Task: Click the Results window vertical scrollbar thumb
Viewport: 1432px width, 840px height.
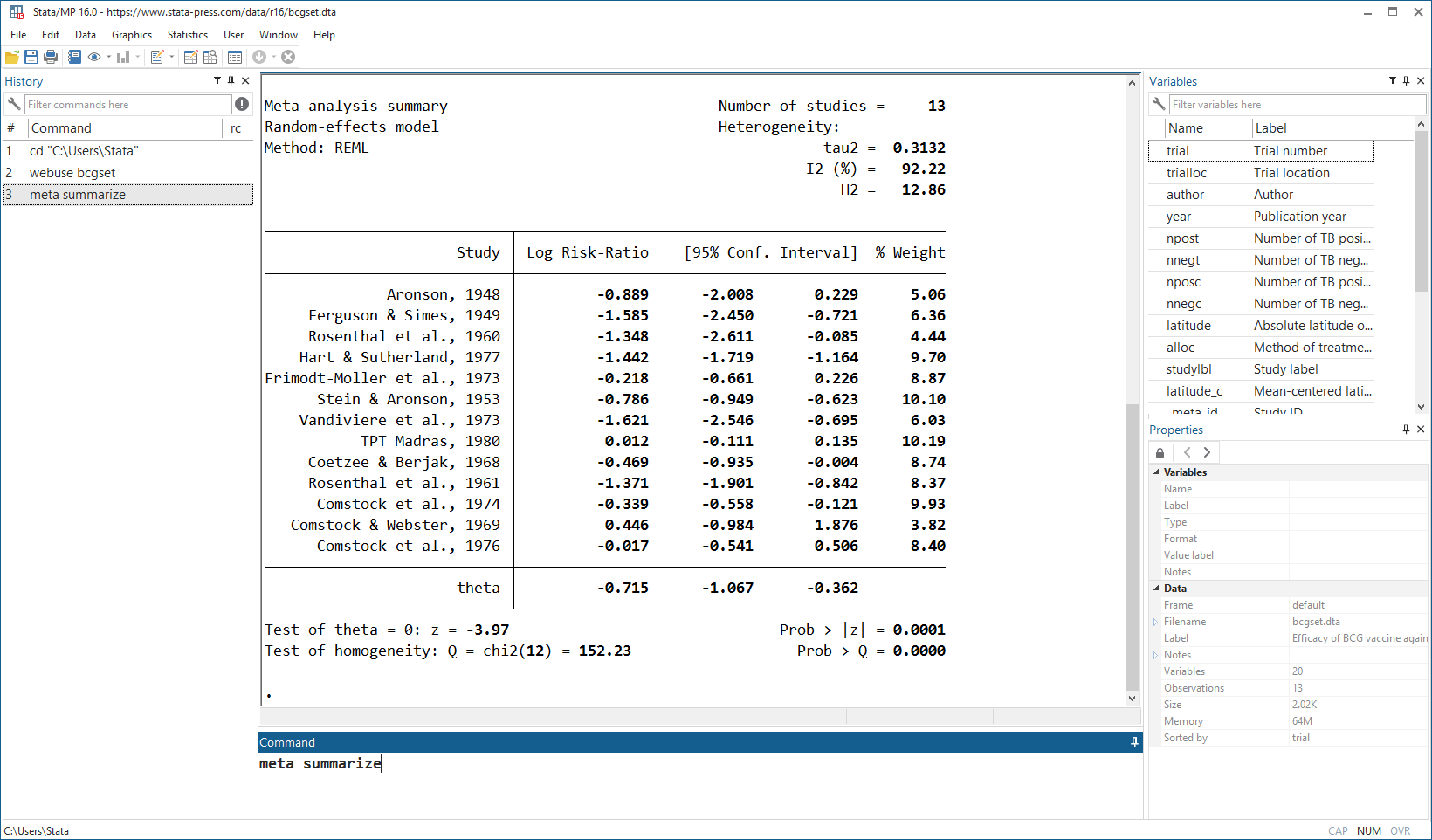Action: pyautogui.click(x=1132, y=547)
